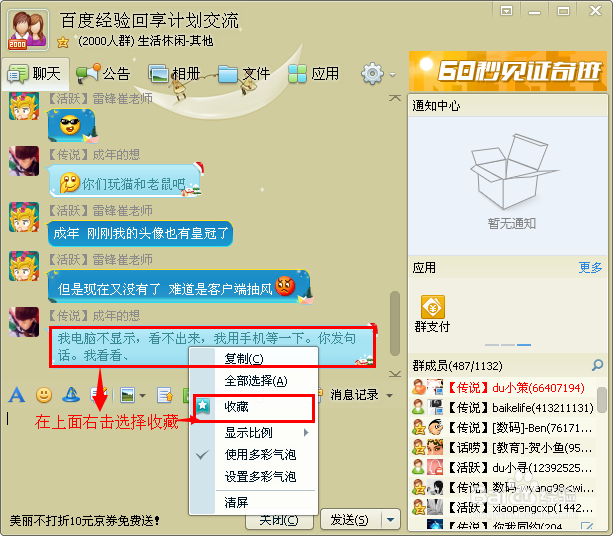Select 清屏 to clear the screen

[253, 502]
